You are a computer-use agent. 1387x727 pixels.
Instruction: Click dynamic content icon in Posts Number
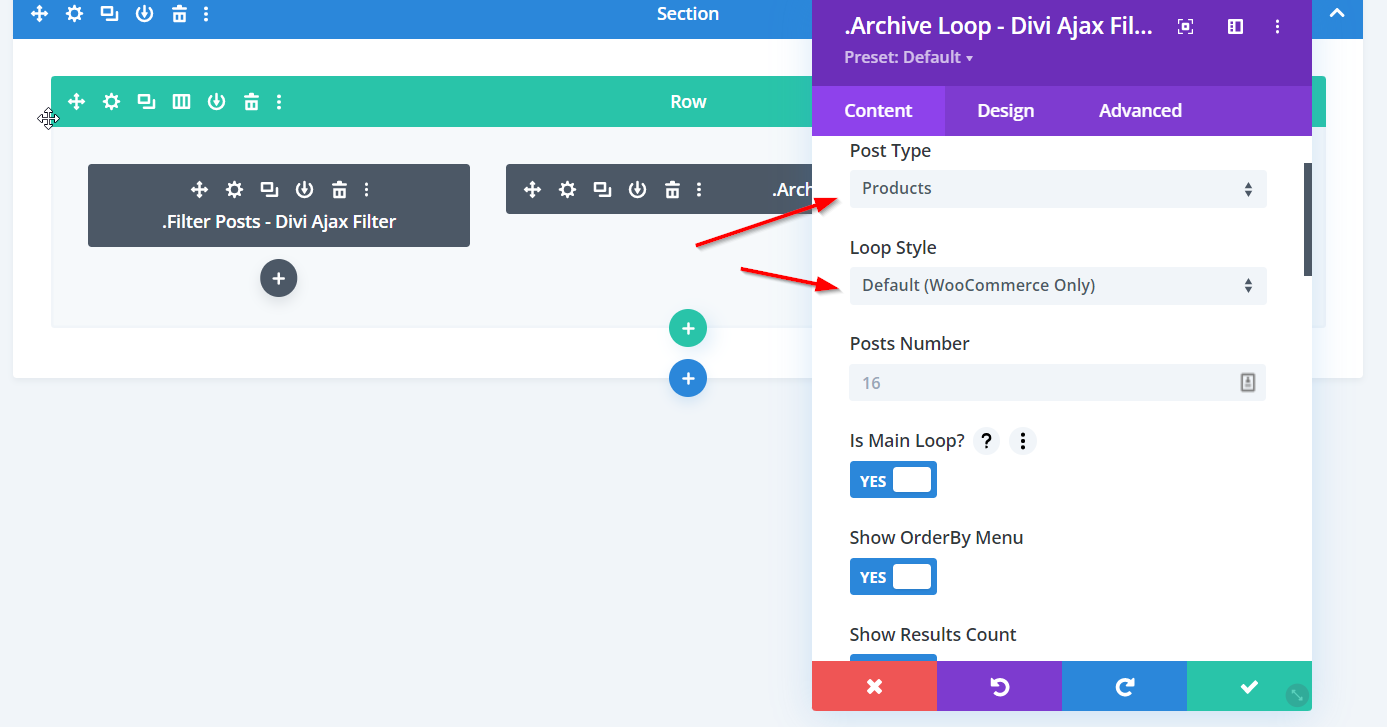tap(1248, 383)
